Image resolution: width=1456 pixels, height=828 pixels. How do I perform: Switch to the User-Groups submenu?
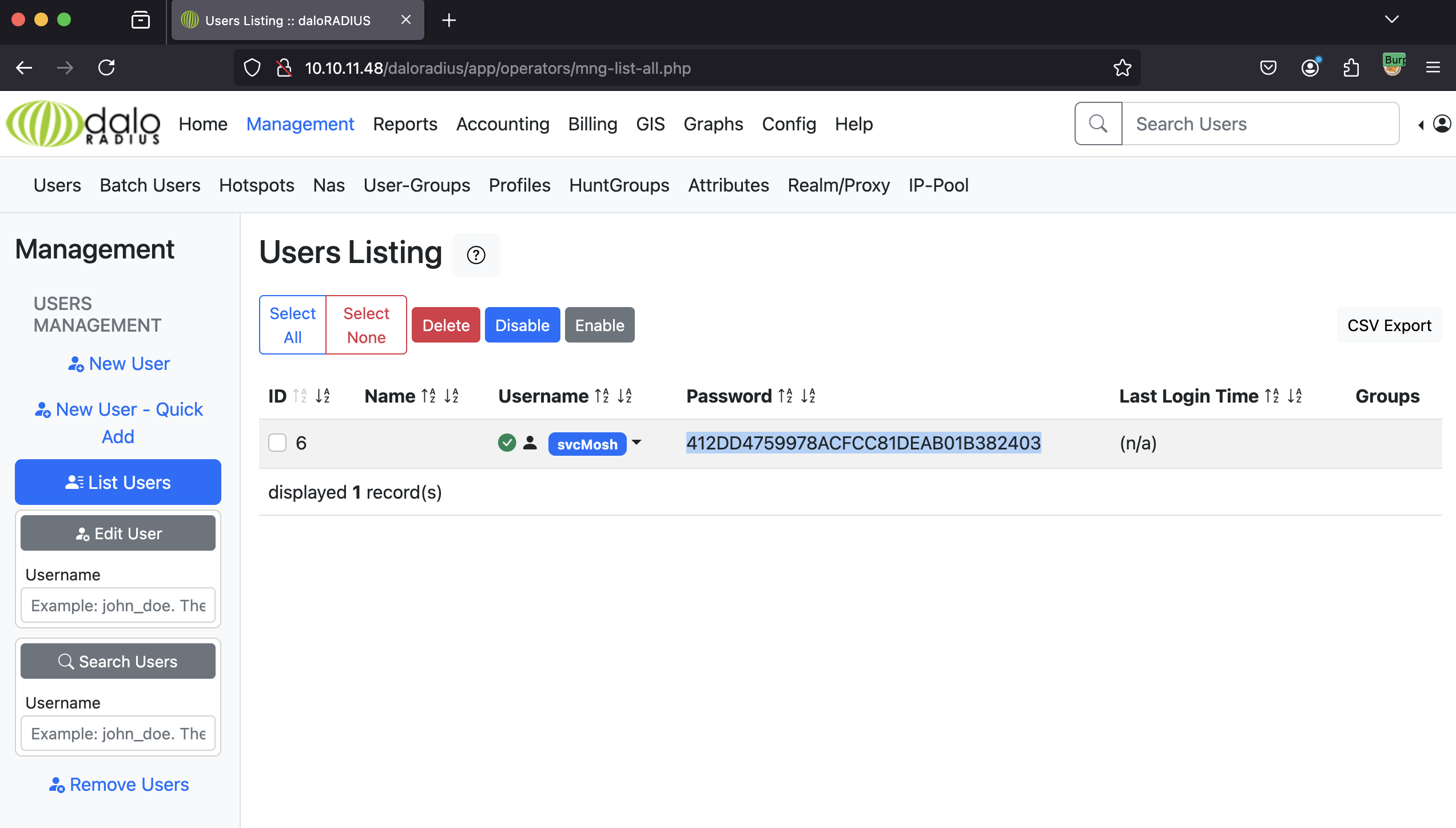(x=417, y=185)
